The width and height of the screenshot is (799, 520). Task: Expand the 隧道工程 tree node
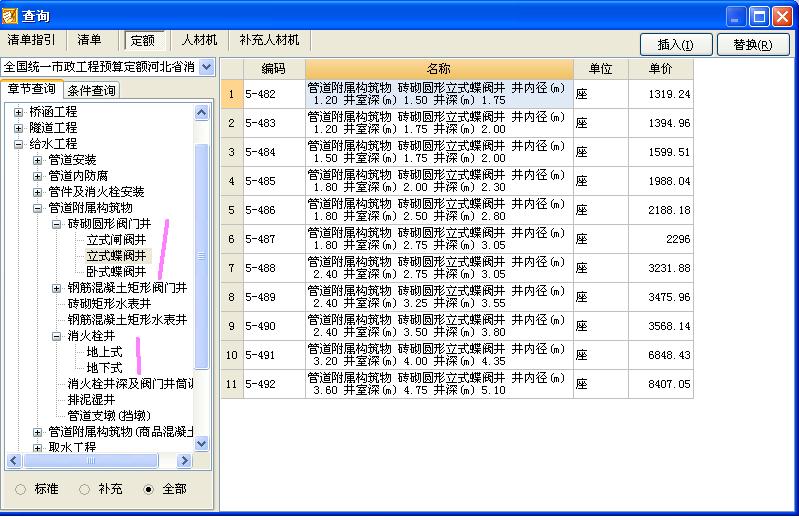coord(18,128)
